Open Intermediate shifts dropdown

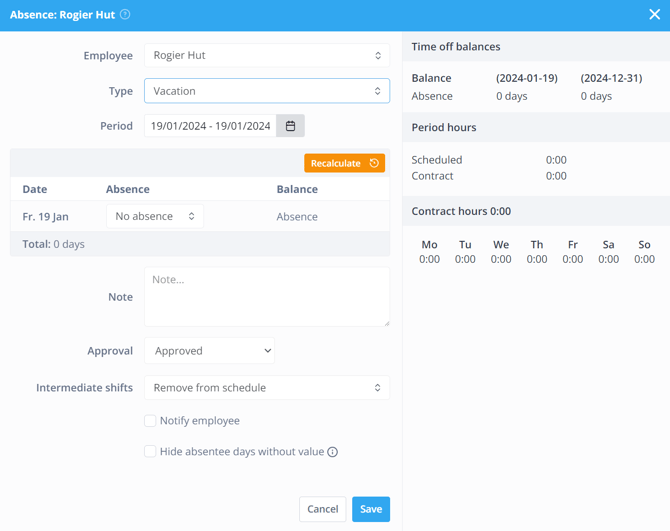pyautogui.click(x=266, y=388)
